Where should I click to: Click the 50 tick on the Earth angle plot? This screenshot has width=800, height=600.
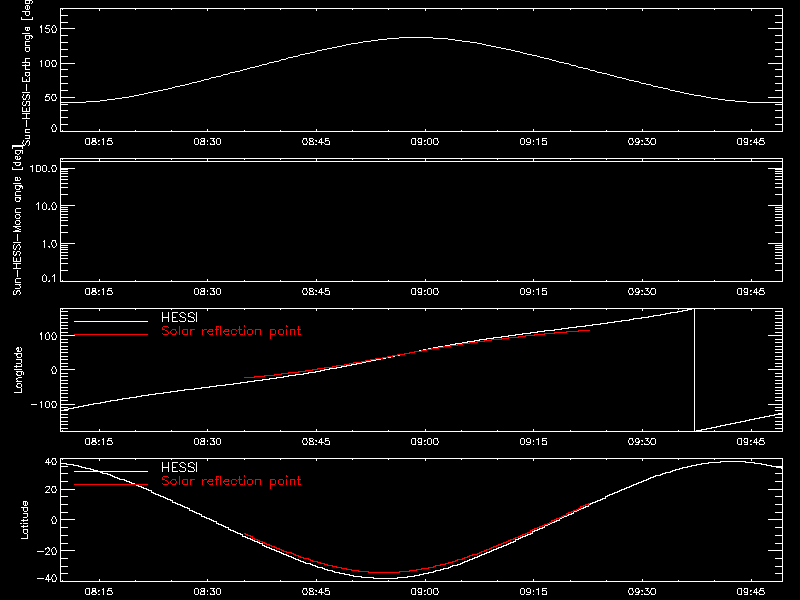click(x=51, y=98)
